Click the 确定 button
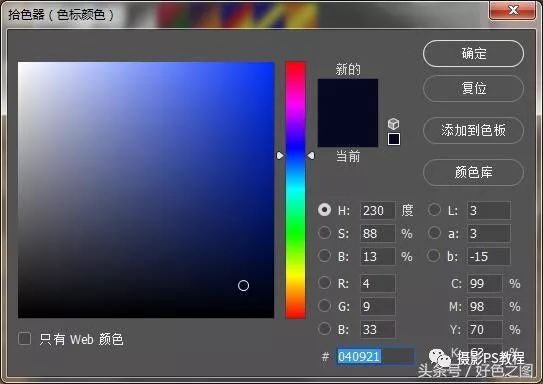This screenshot has height=384, width=543. pos(473,54)
